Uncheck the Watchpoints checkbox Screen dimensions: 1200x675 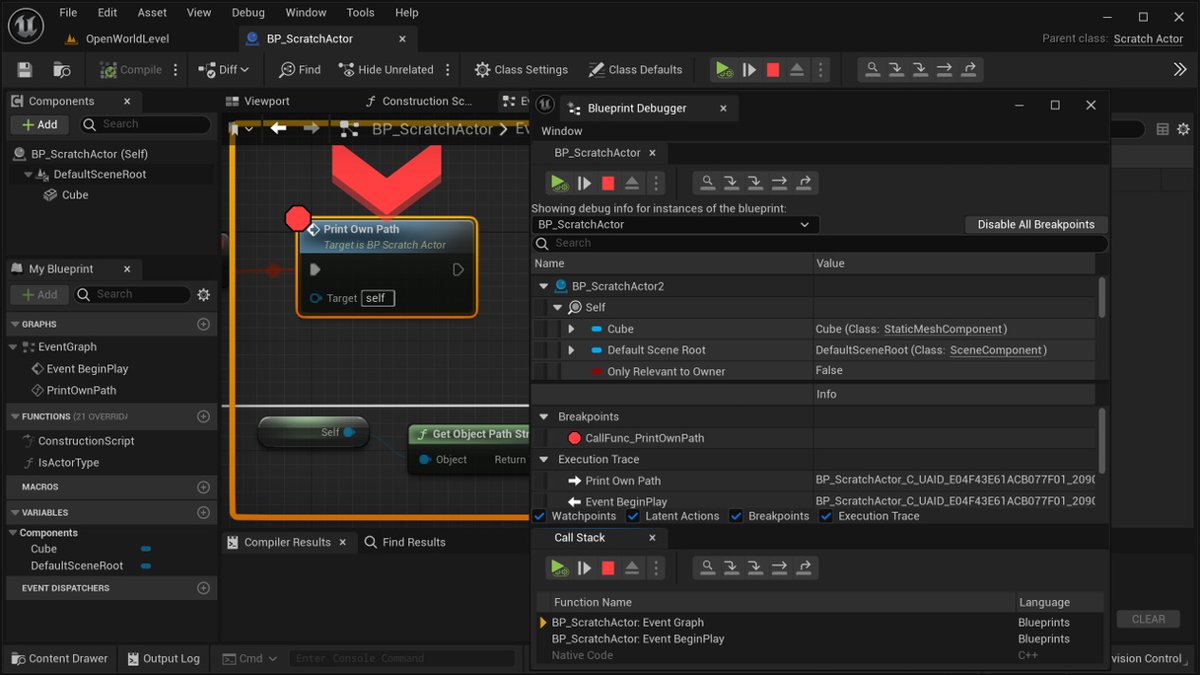click(x=540, y=516)
